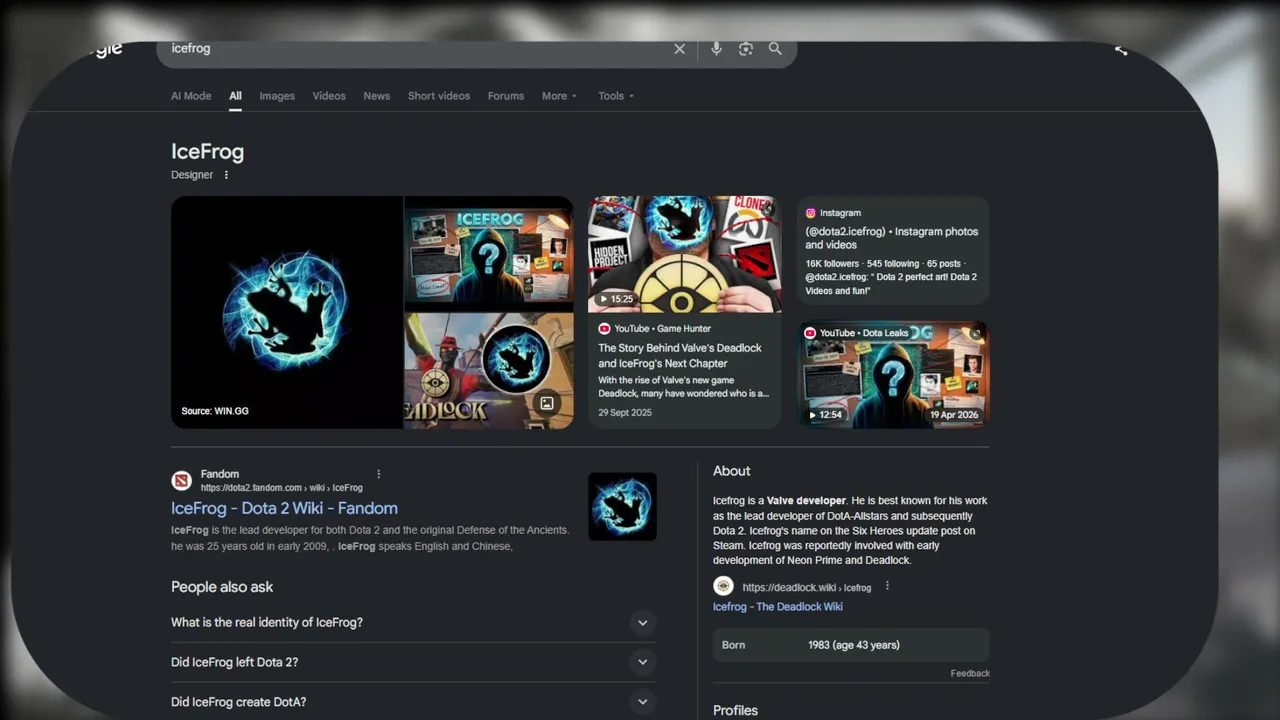Open the '(@dota2.icefrog) • Instagram photos and videos' link
The width and height of the screenshot is (1280, 720).
(x=892, y=238)
